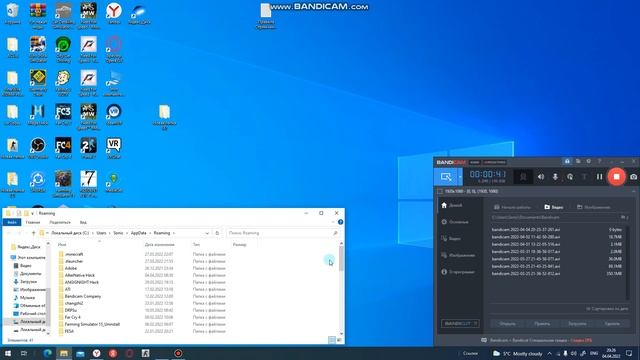Viewport: 640px width, 360px height.
Task: Select Bandicam file sized 150.1MB
Action: tap(557, 273)
